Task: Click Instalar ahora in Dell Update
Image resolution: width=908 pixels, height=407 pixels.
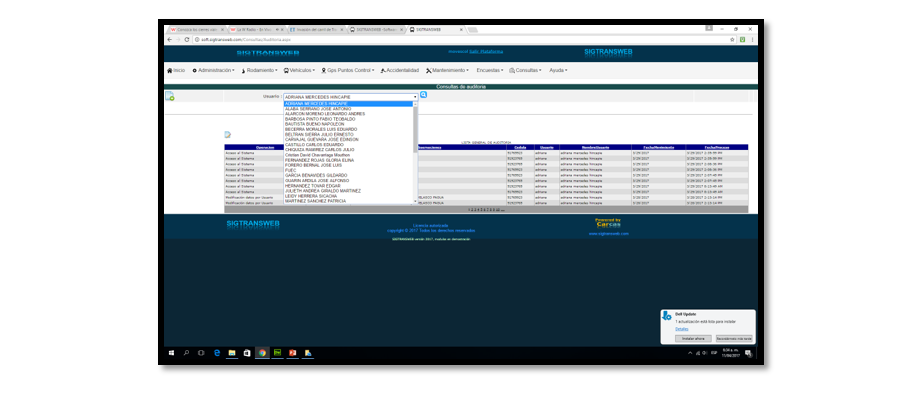Action: pos(693,339)
